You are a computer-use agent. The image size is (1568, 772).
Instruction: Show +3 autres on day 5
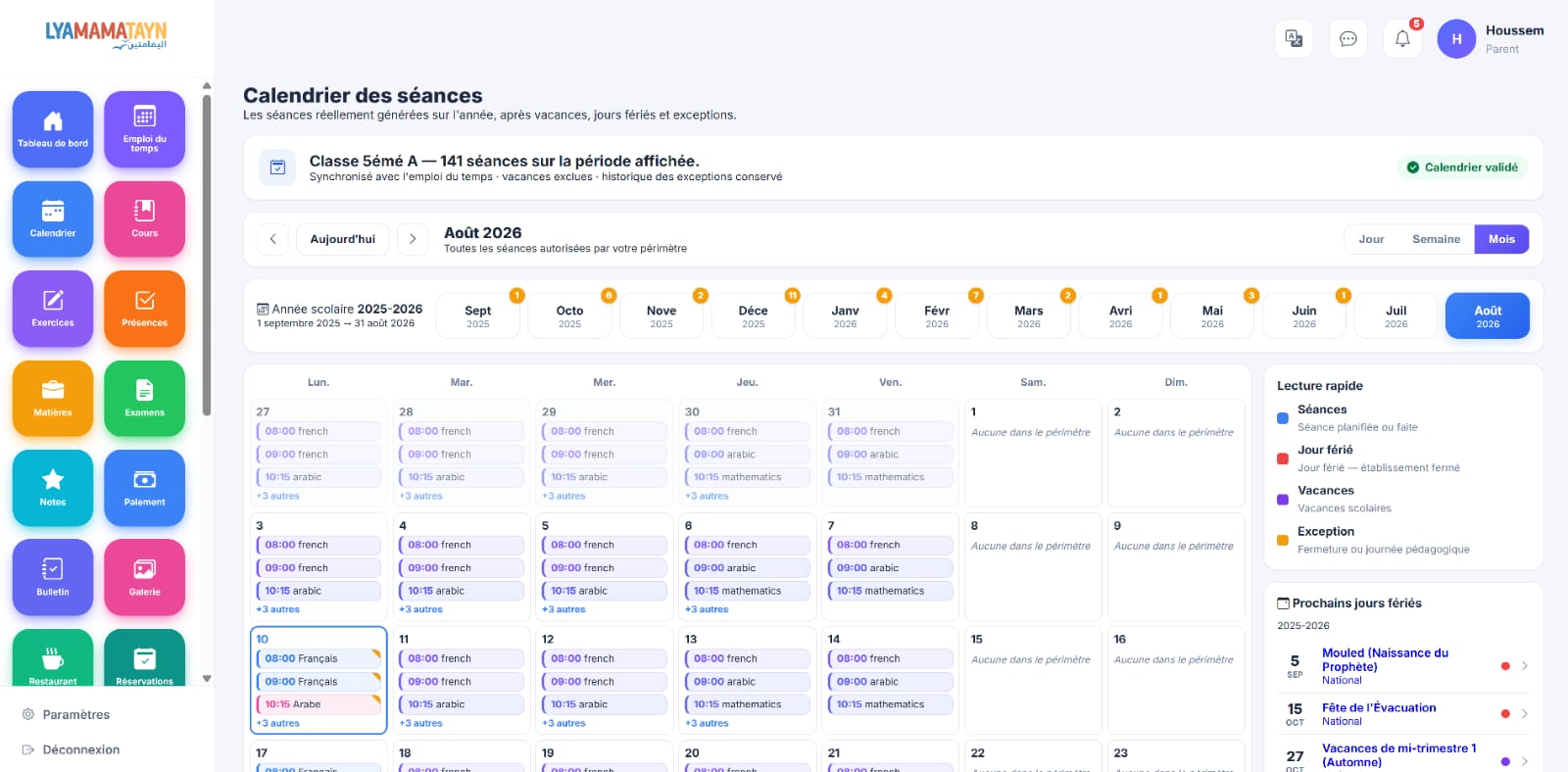(x=563, y=609)
